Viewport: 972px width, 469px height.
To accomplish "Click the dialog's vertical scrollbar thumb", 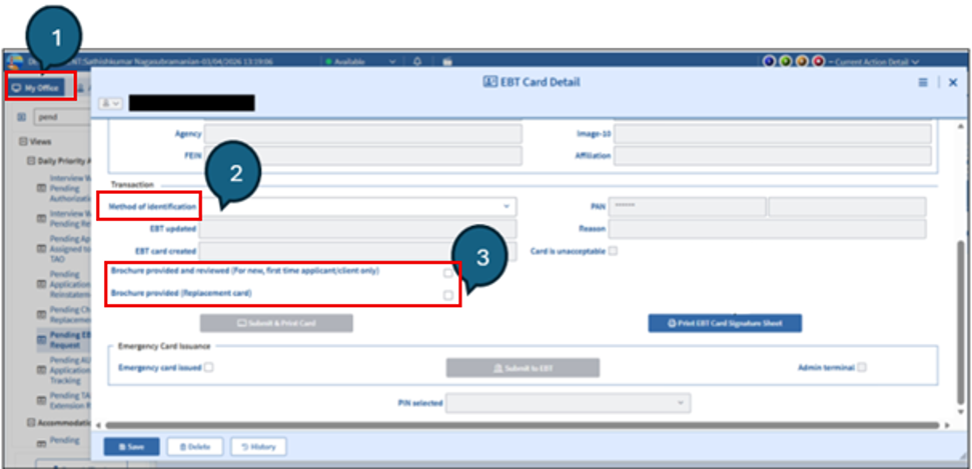I will pyautogui.click(x=962, y=322).
